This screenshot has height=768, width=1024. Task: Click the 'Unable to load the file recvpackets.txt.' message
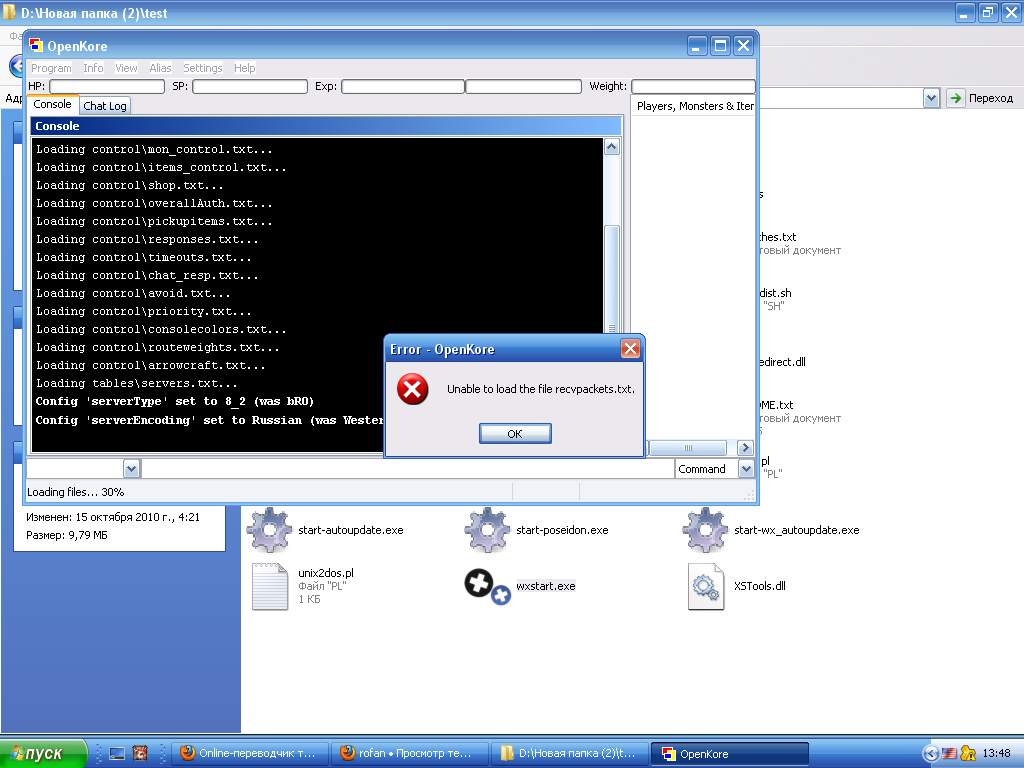tap(541, 389)
